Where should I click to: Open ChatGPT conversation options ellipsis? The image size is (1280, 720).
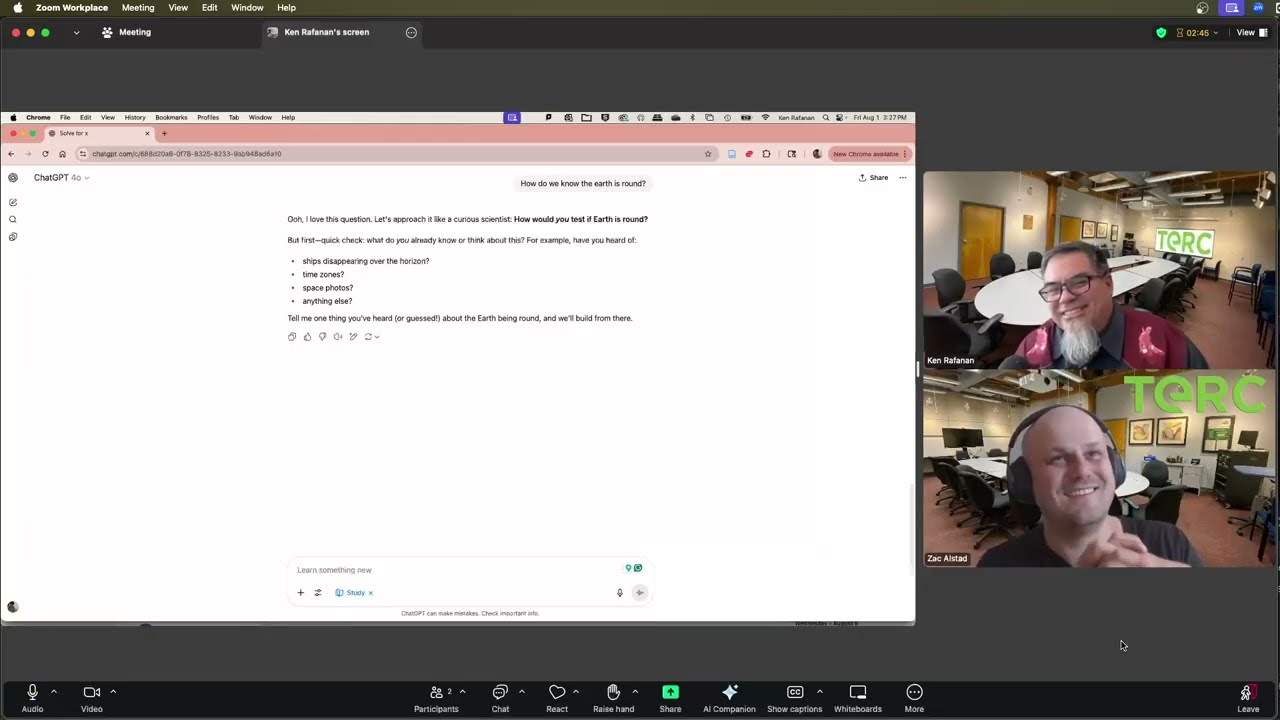coord(903,178)
